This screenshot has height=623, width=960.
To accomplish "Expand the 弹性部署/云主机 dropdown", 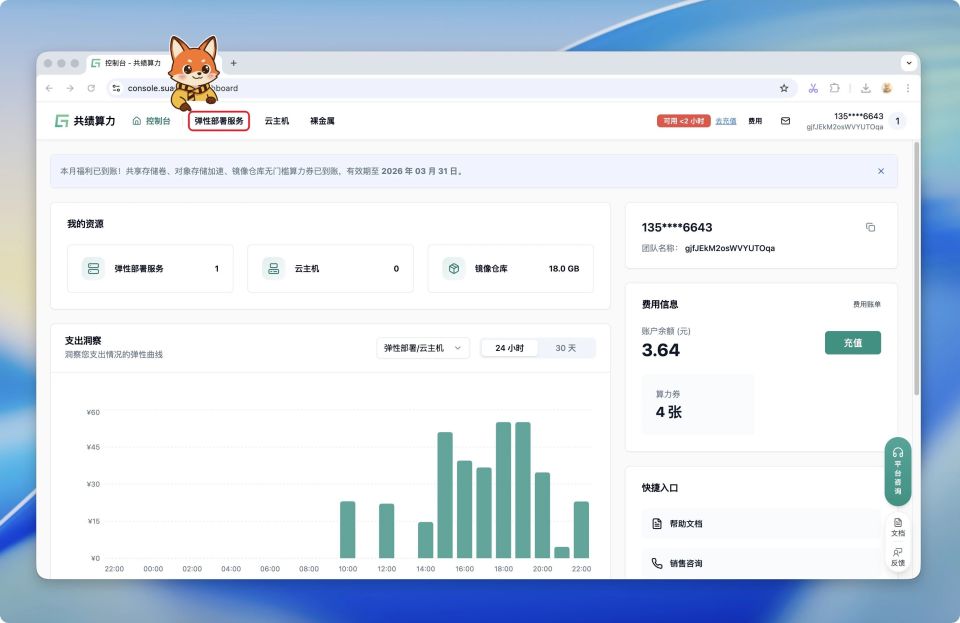I will 422,348.
